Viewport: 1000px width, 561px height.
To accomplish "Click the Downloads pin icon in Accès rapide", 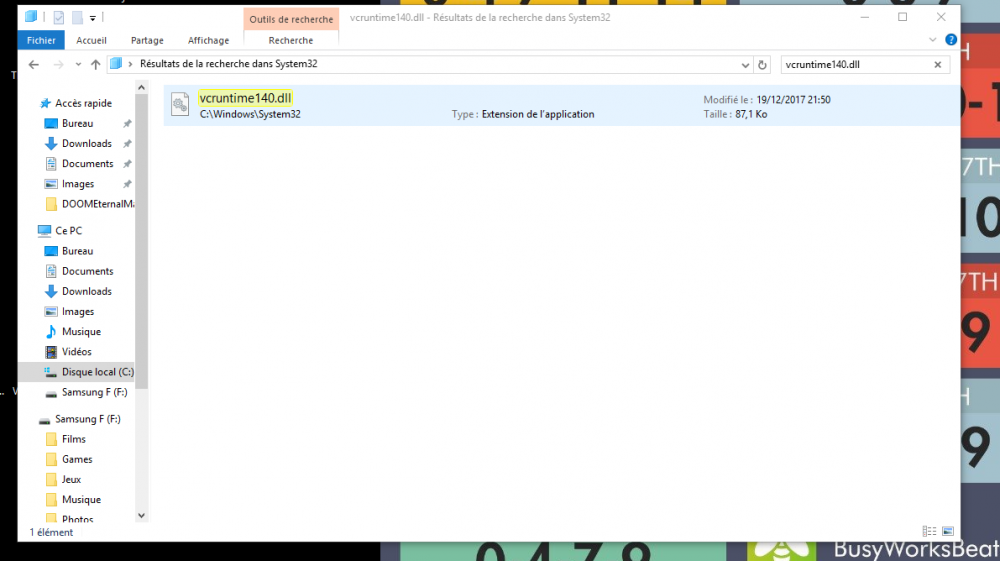I will point(127,143).
